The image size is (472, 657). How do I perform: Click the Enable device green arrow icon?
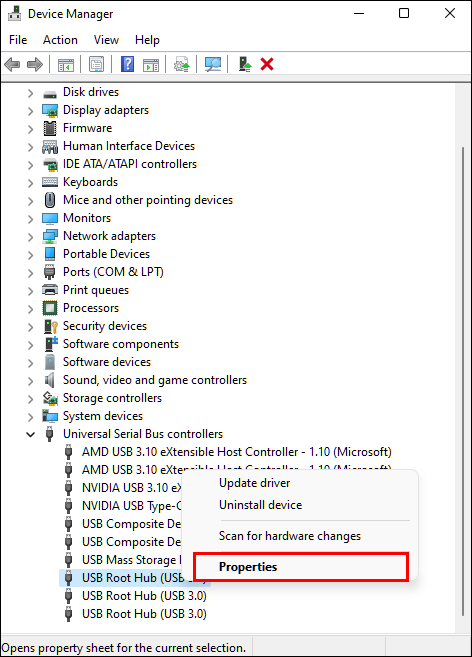click(245, 65)
